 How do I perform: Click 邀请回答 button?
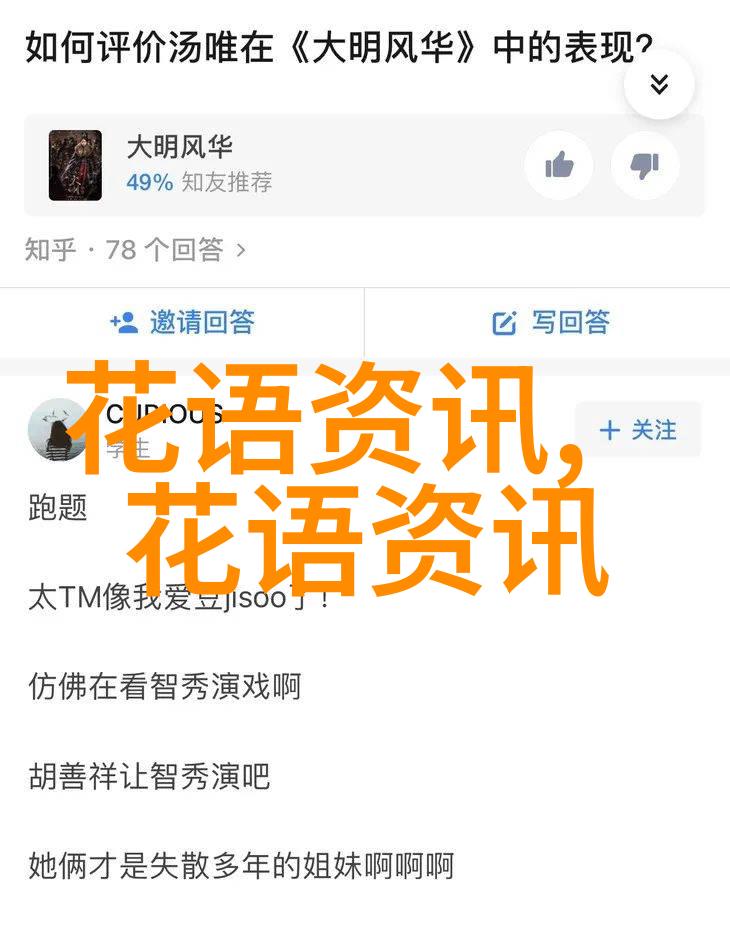[182, 323]
